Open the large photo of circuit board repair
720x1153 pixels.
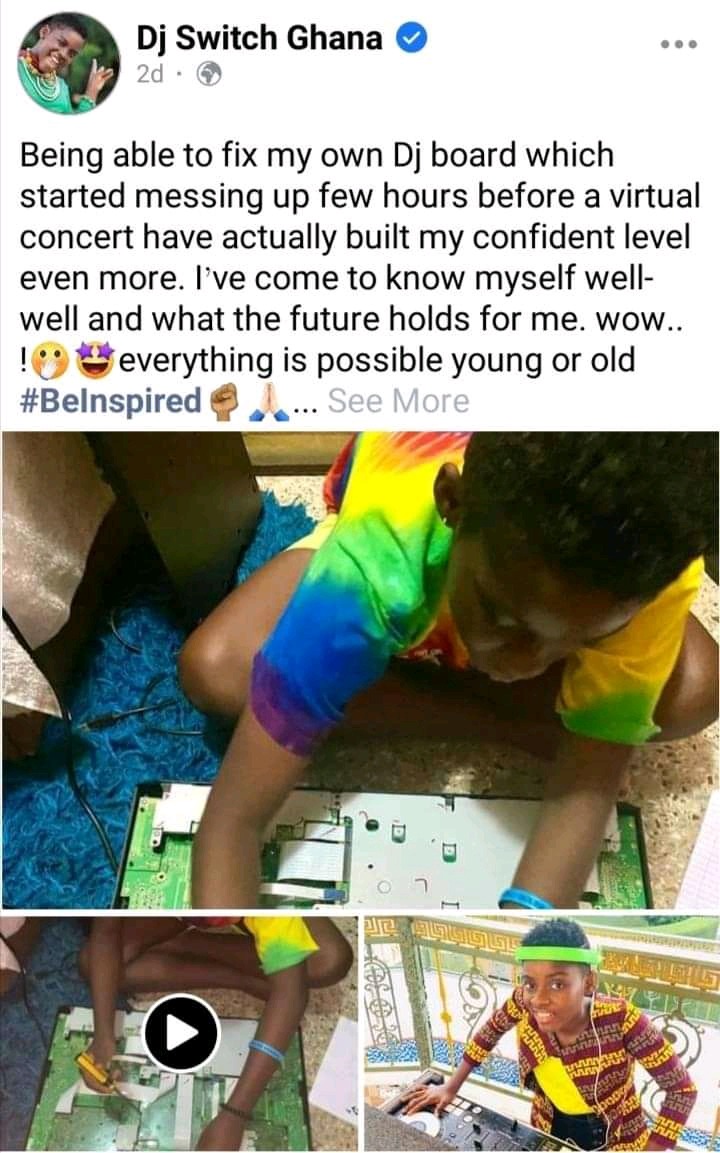coord(360,670)
